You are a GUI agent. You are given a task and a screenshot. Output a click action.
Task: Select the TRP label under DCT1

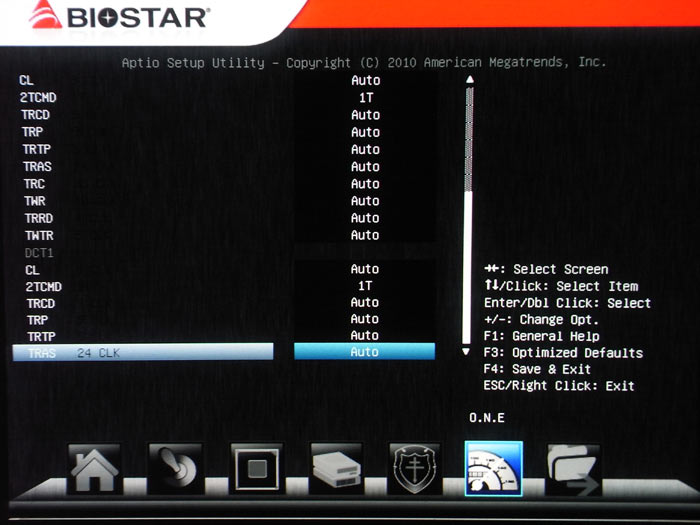(x=38, y=320)
